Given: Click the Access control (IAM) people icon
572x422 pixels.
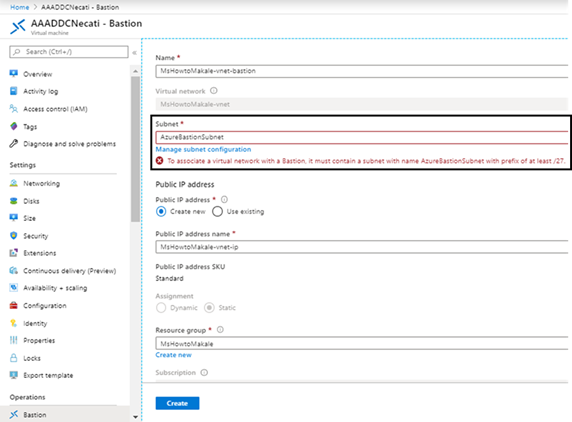Looking at the screenshot, I should pyautogui.click(x=13, y=108).
